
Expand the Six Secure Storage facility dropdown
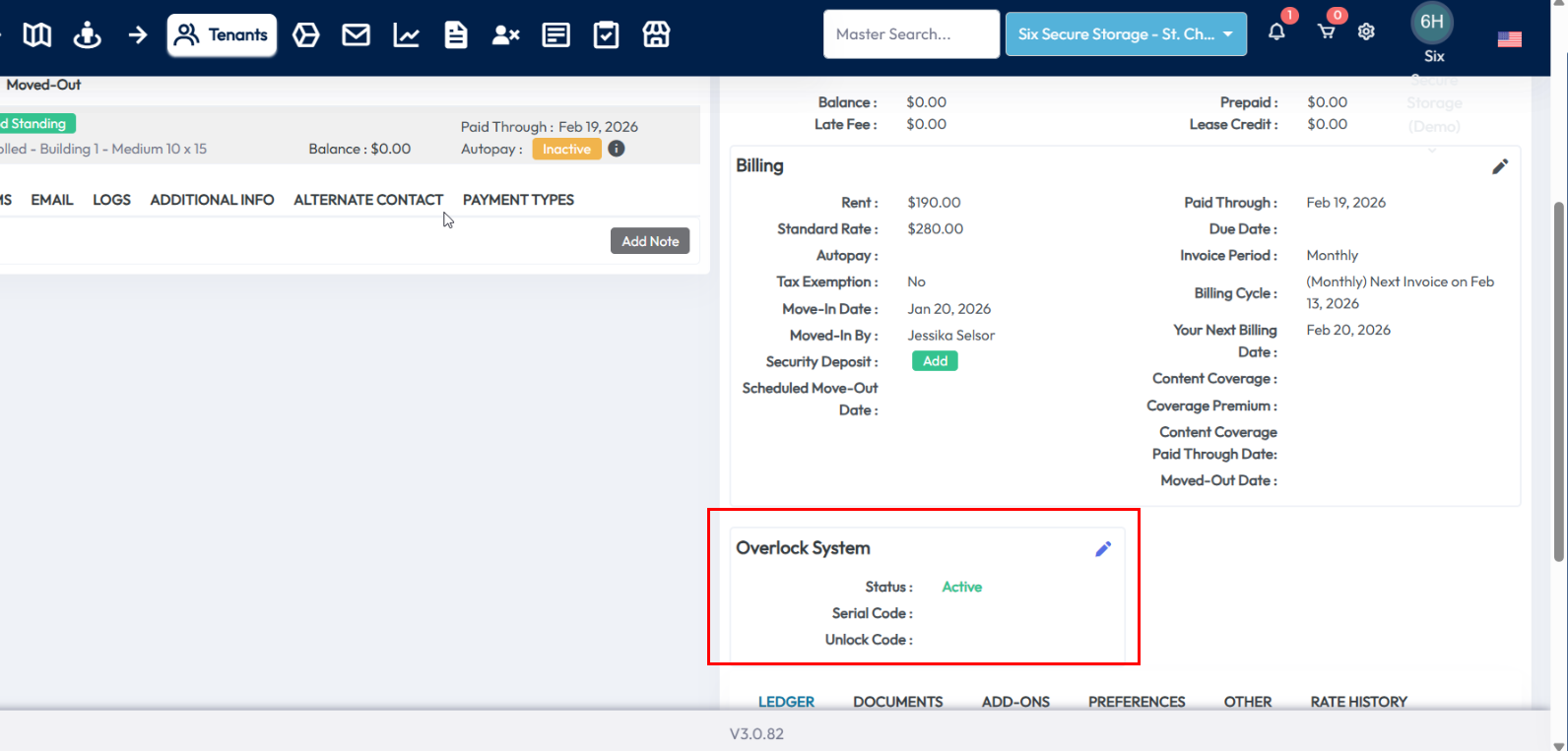pyautogui.click(x=1126, y=34)
